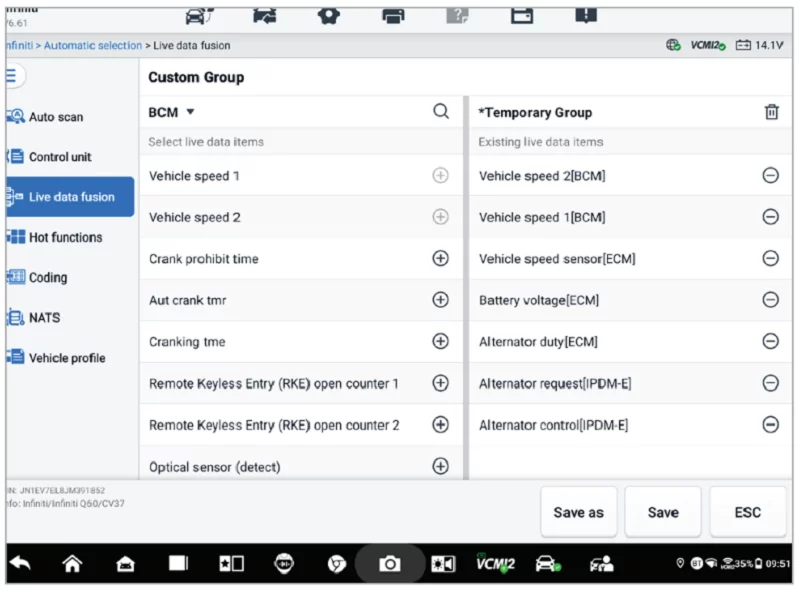The width and height of the screenshot is (800, 592).
Task: Collapse the left sidebar menu toggle
Action: 14,77
